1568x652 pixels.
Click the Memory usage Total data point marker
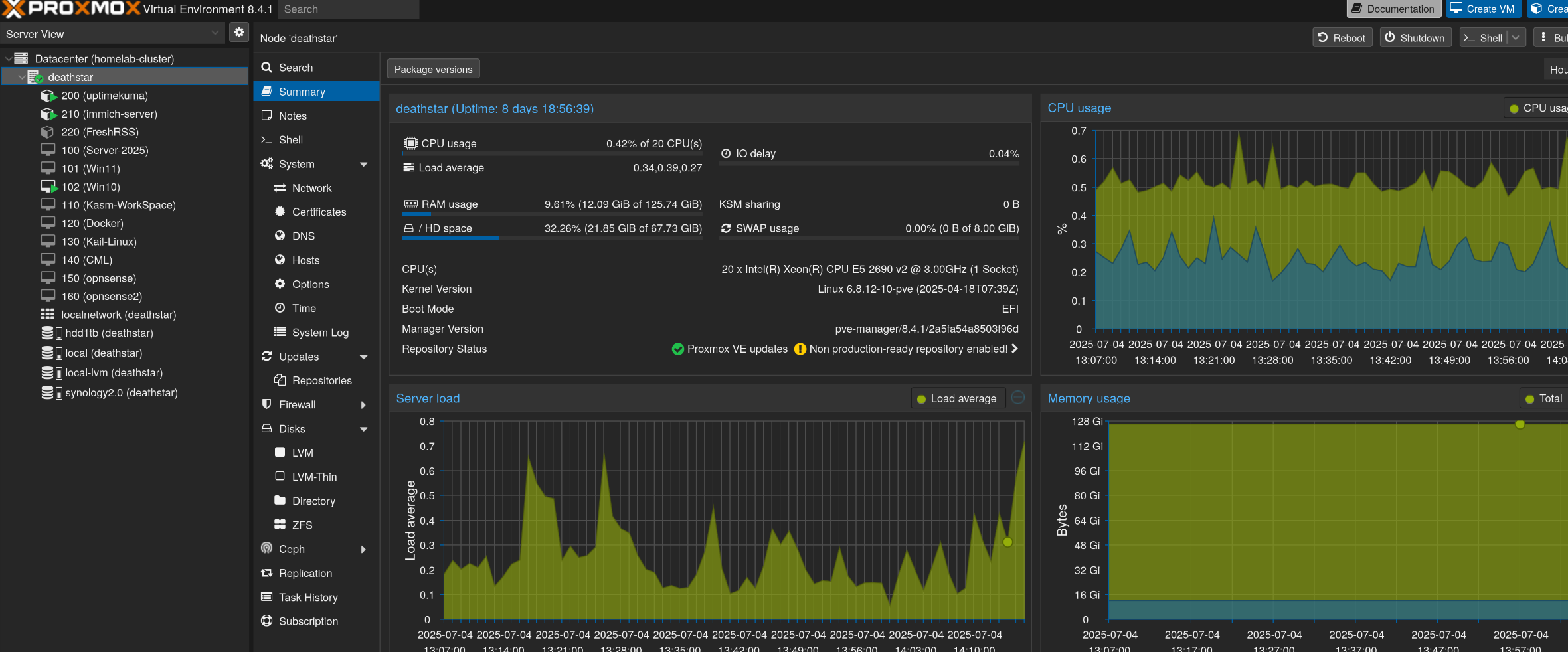(x=1520, y=424)
